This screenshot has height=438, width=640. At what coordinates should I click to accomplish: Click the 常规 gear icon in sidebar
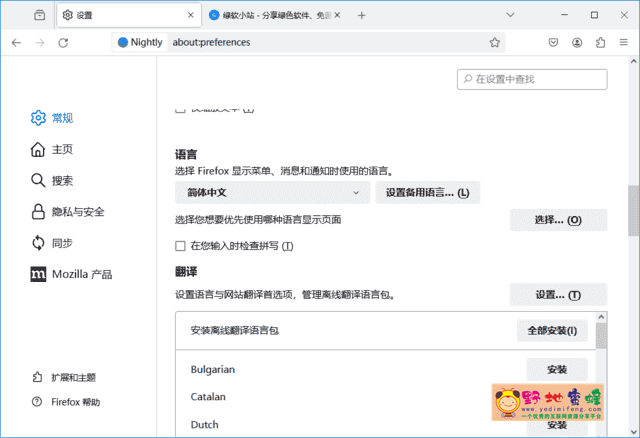click(38, 118)
